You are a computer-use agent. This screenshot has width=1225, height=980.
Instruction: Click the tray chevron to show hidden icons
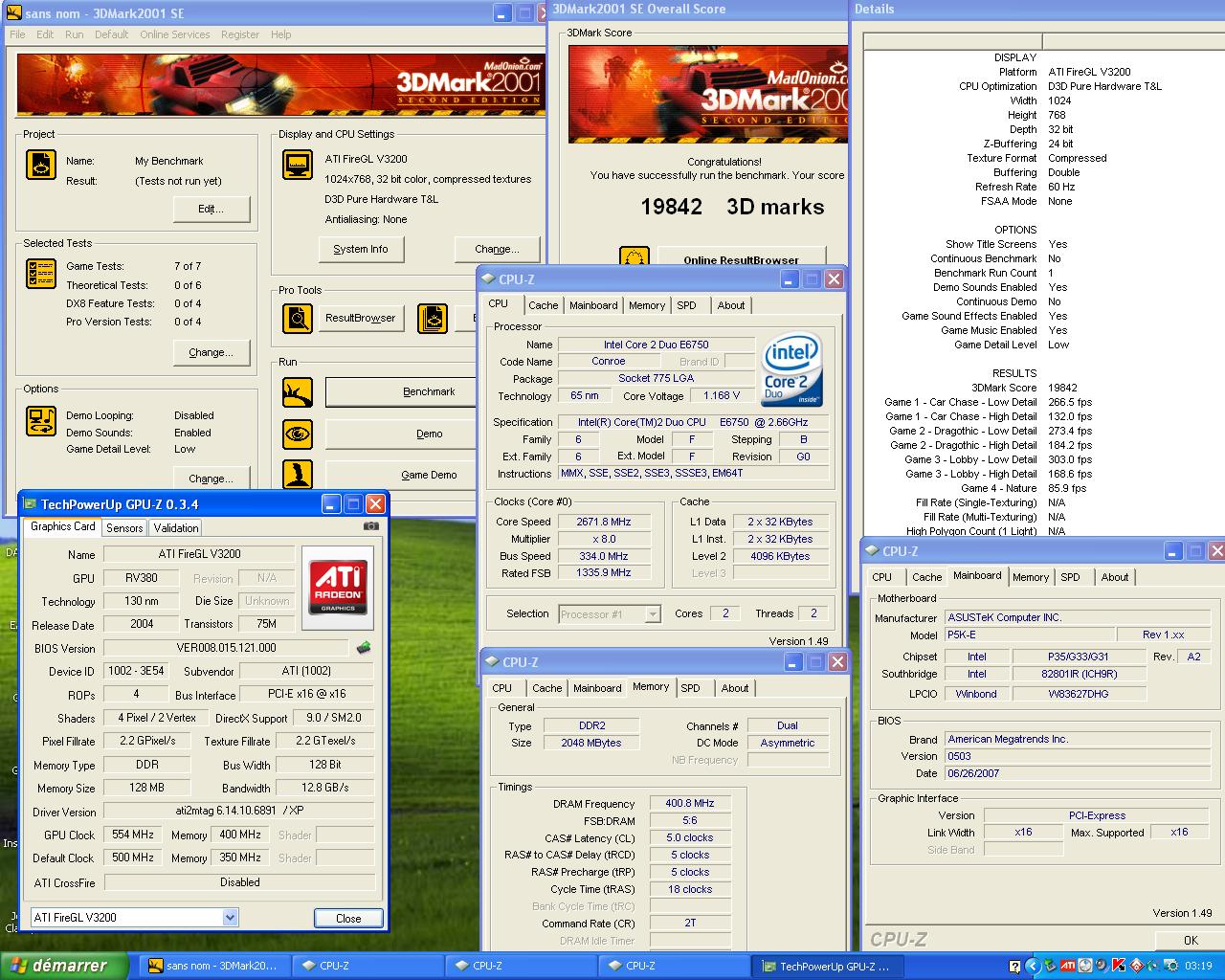1033,966
